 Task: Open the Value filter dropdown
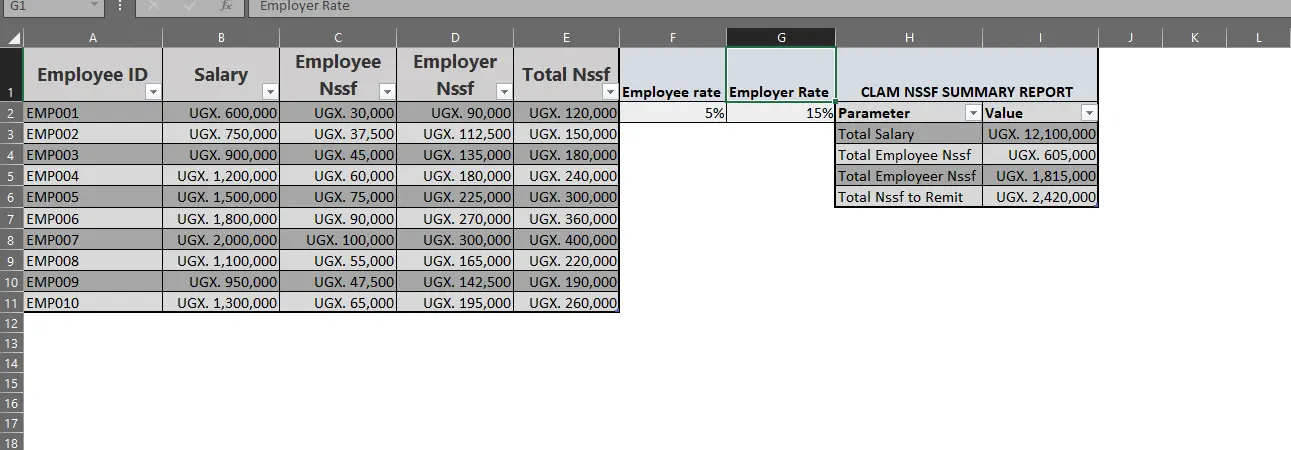(x=1089, y=113)
